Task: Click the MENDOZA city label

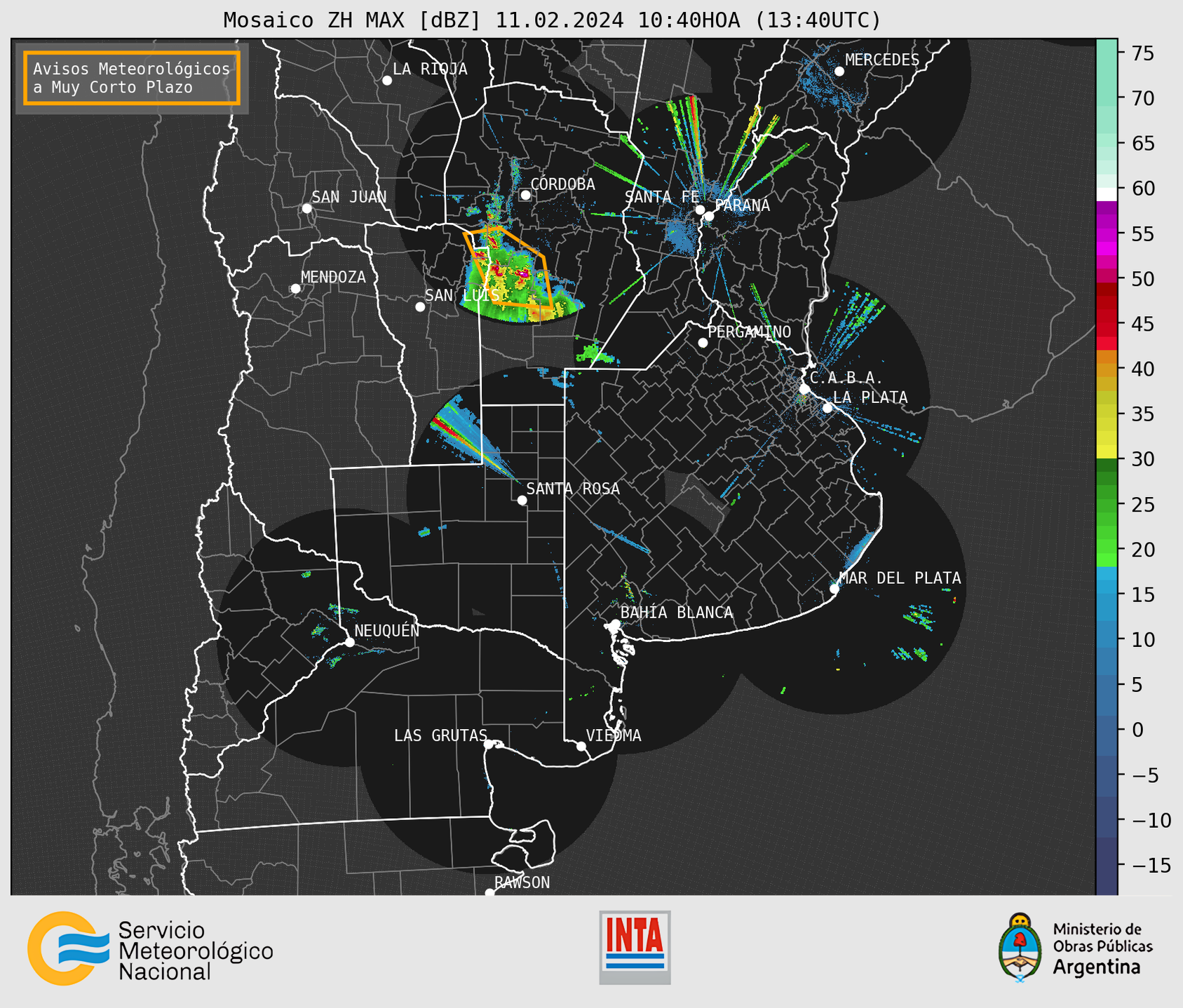Action: (x=333, y=277)
